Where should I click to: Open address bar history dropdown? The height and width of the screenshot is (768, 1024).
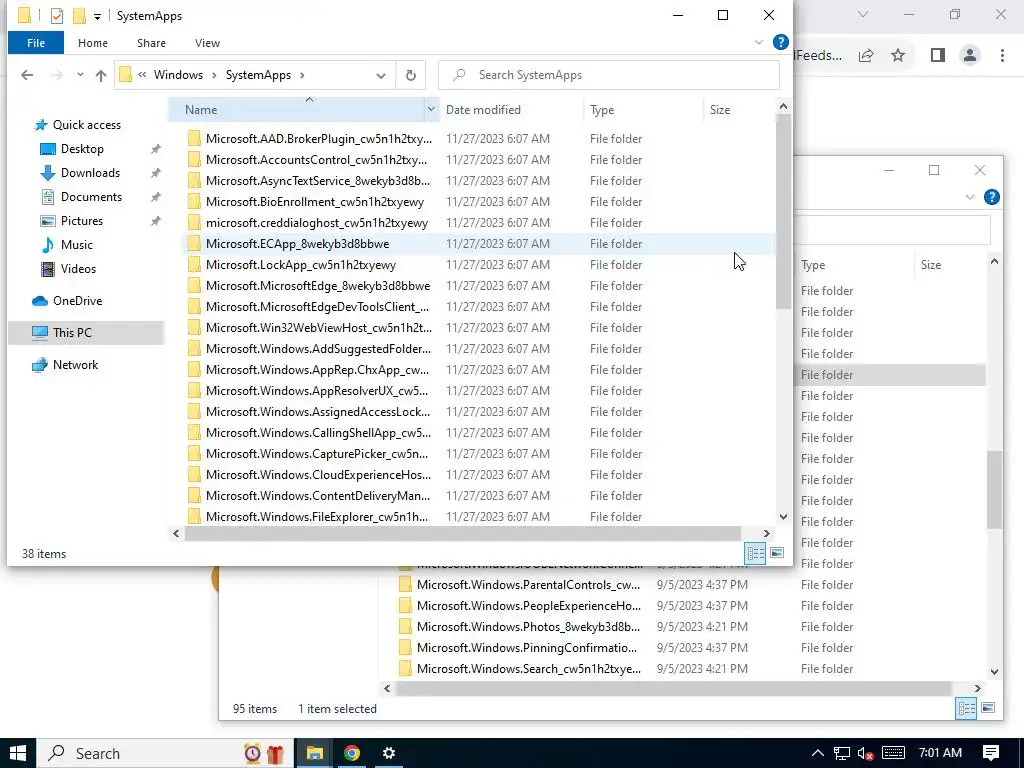pyautogui.click(x=381, y=76)
